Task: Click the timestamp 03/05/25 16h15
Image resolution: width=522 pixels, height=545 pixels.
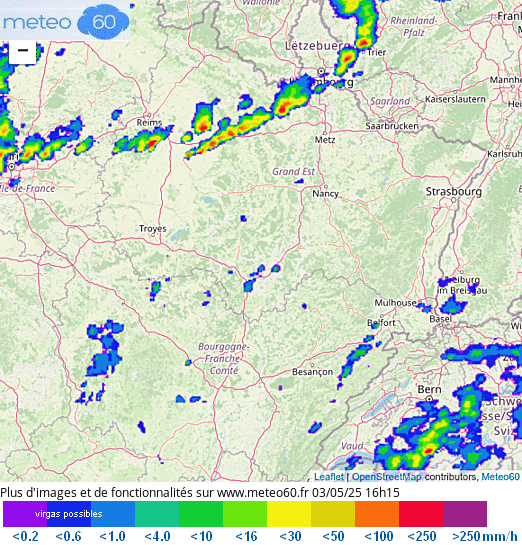Action: (356, 493)
